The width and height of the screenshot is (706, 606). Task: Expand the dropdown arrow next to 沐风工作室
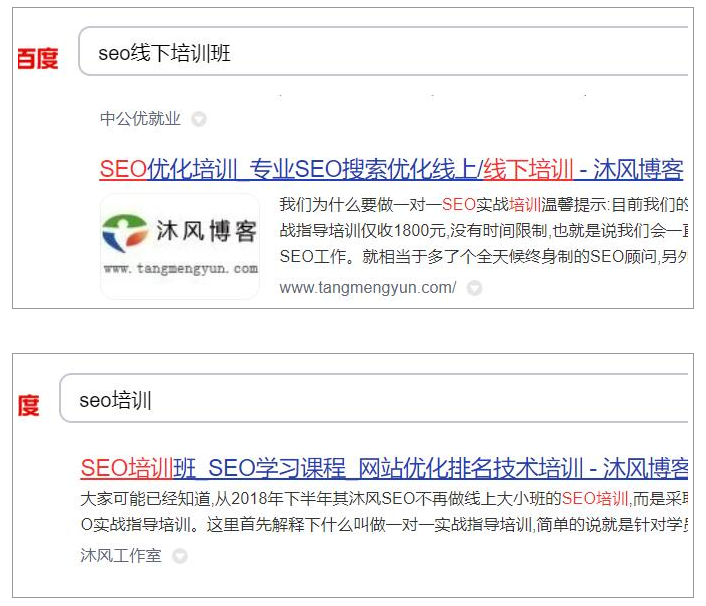[180, 556]
